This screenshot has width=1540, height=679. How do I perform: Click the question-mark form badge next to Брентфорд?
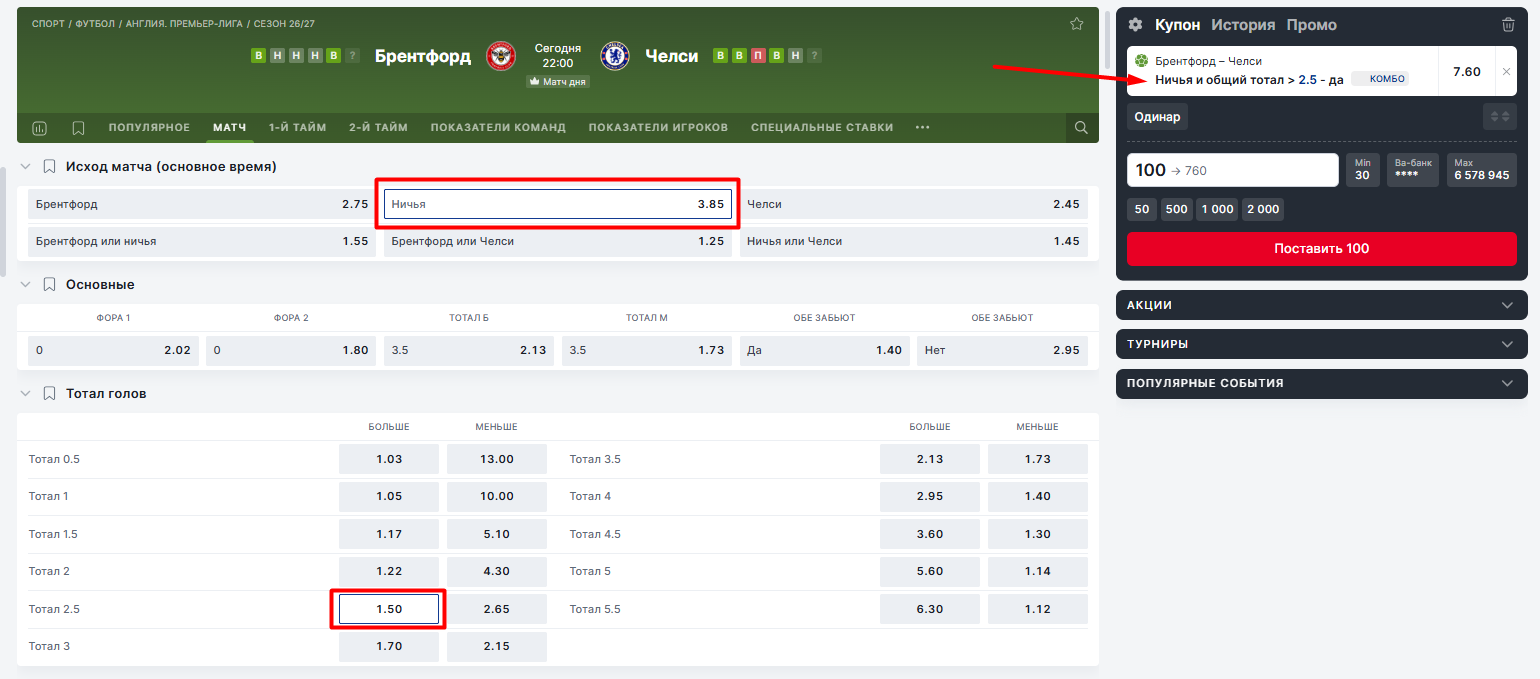[x=352, y=56]
